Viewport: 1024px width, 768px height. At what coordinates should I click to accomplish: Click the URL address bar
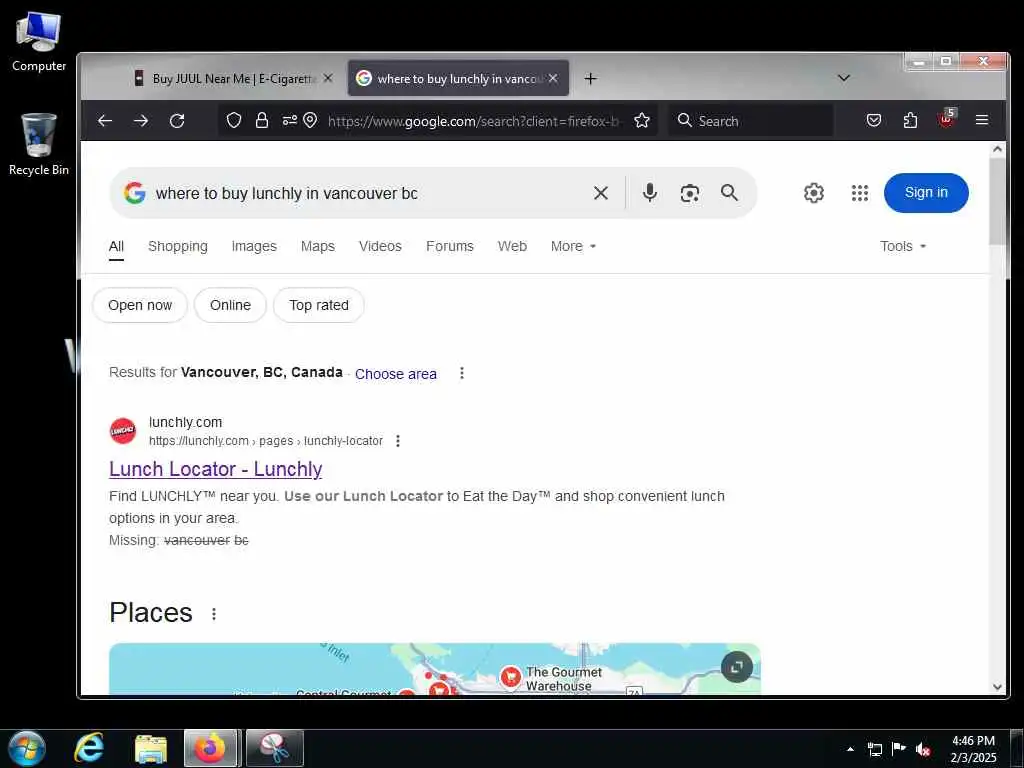pos(473,121)
